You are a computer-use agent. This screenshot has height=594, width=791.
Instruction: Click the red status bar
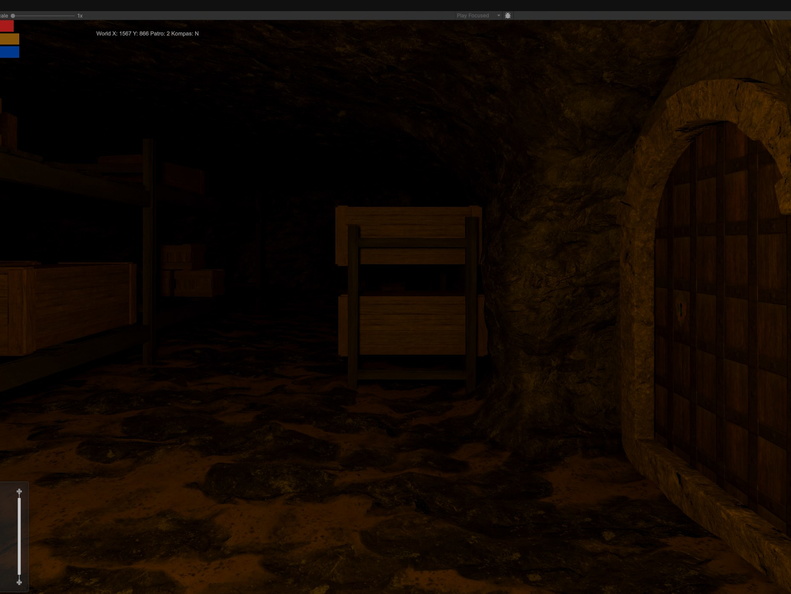click(7, 26)
